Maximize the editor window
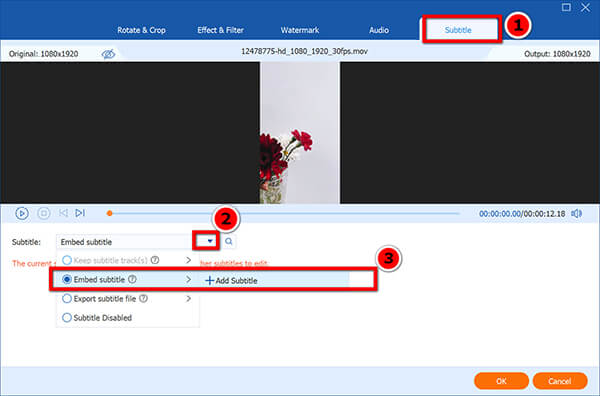 point(566,7)
